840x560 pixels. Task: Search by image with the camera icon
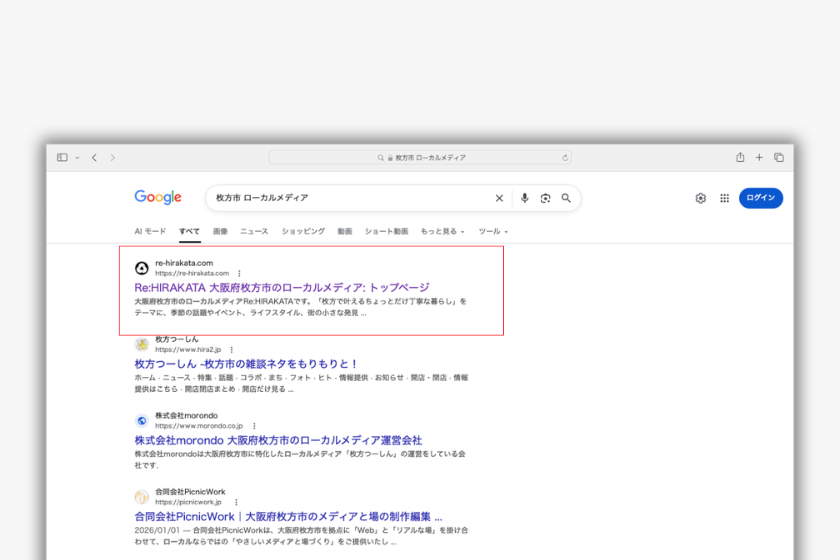(545, 198)
